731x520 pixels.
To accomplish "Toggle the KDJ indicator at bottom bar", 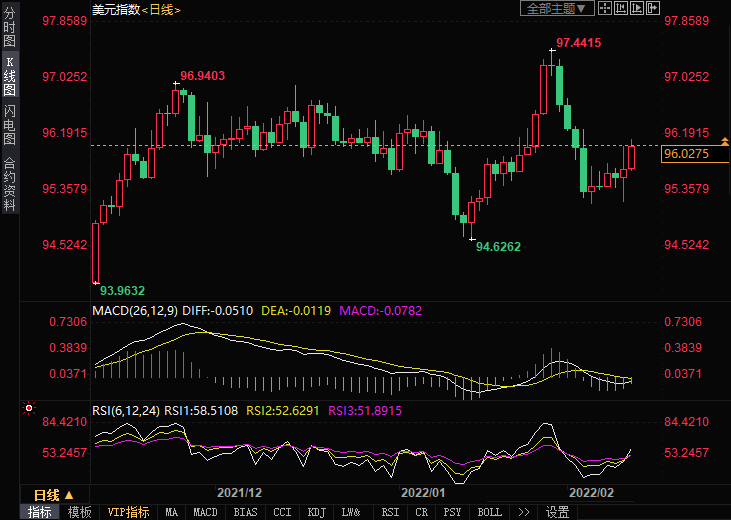I will point(316,512).
